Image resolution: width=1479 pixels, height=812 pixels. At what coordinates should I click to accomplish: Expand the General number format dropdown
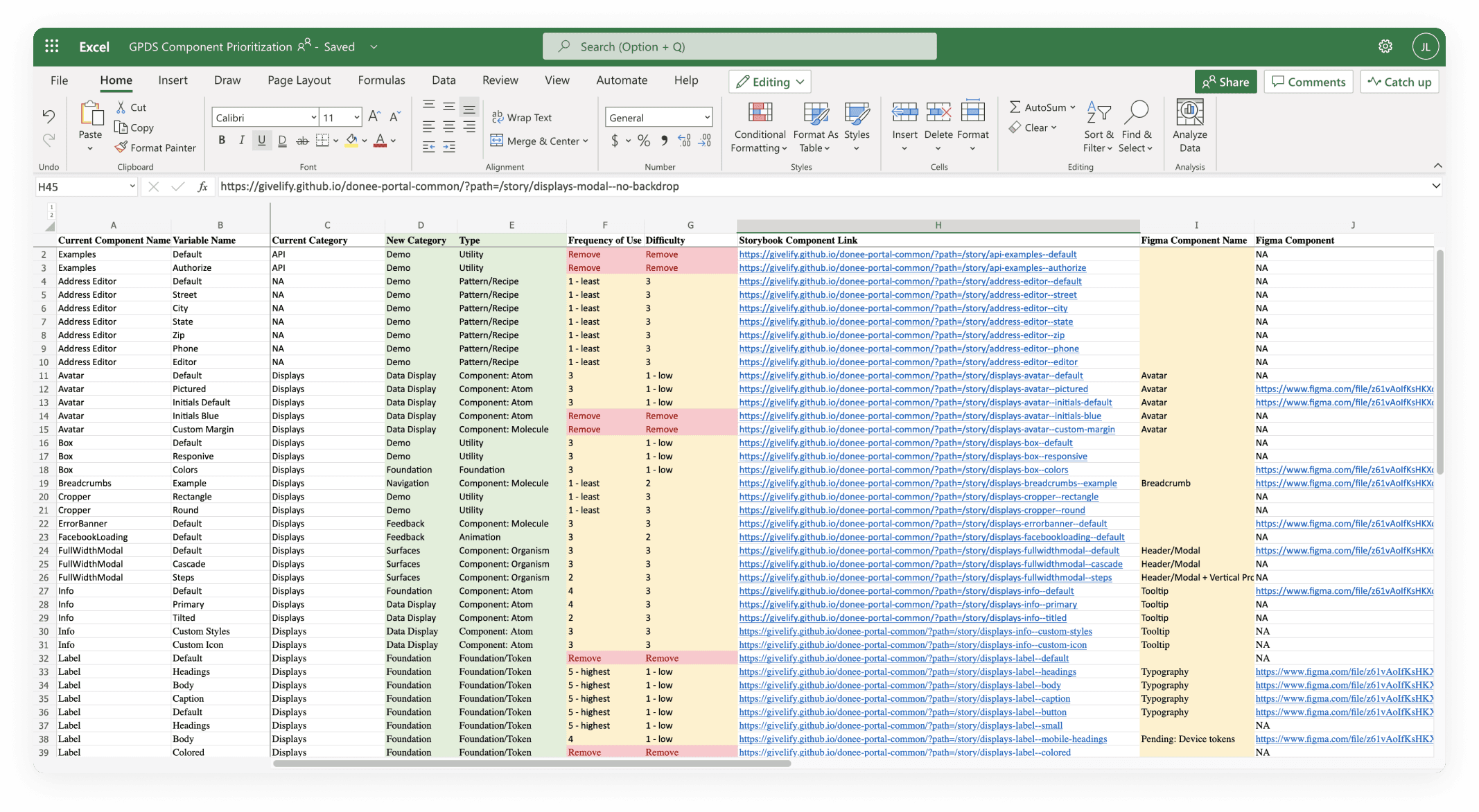706,118
